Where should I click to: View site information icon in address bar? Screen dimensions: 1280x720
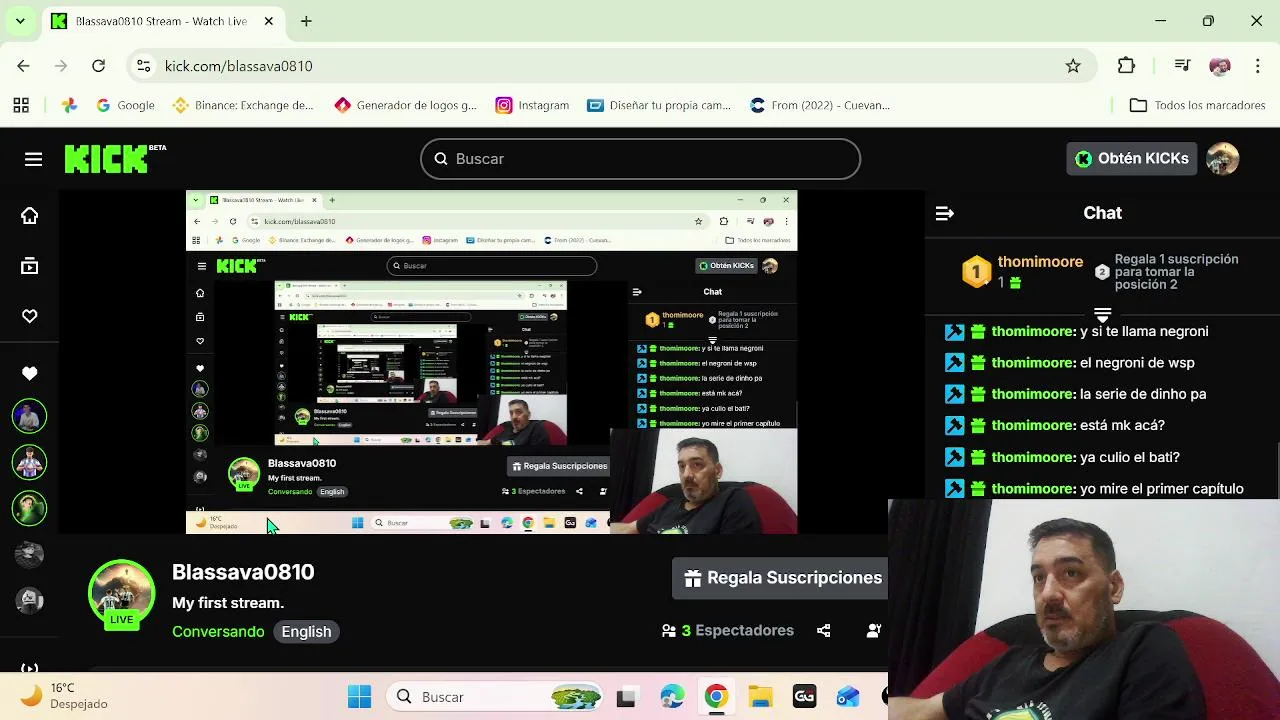coord(144,66)
